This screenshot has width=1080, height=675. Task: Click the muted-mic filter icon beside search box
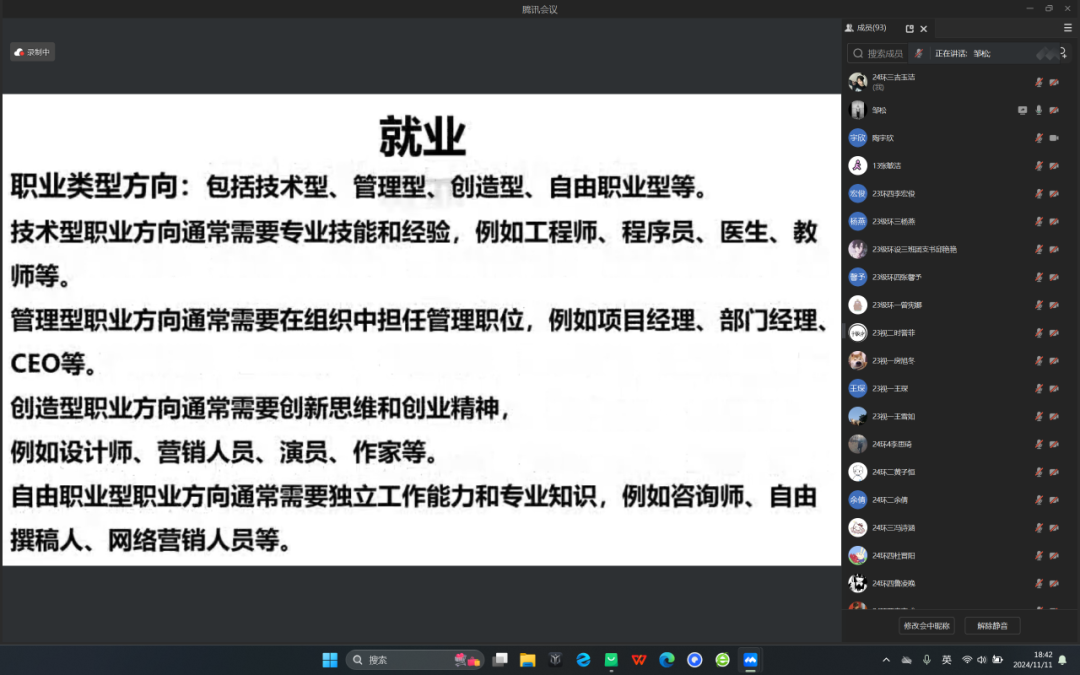(918, 53)
